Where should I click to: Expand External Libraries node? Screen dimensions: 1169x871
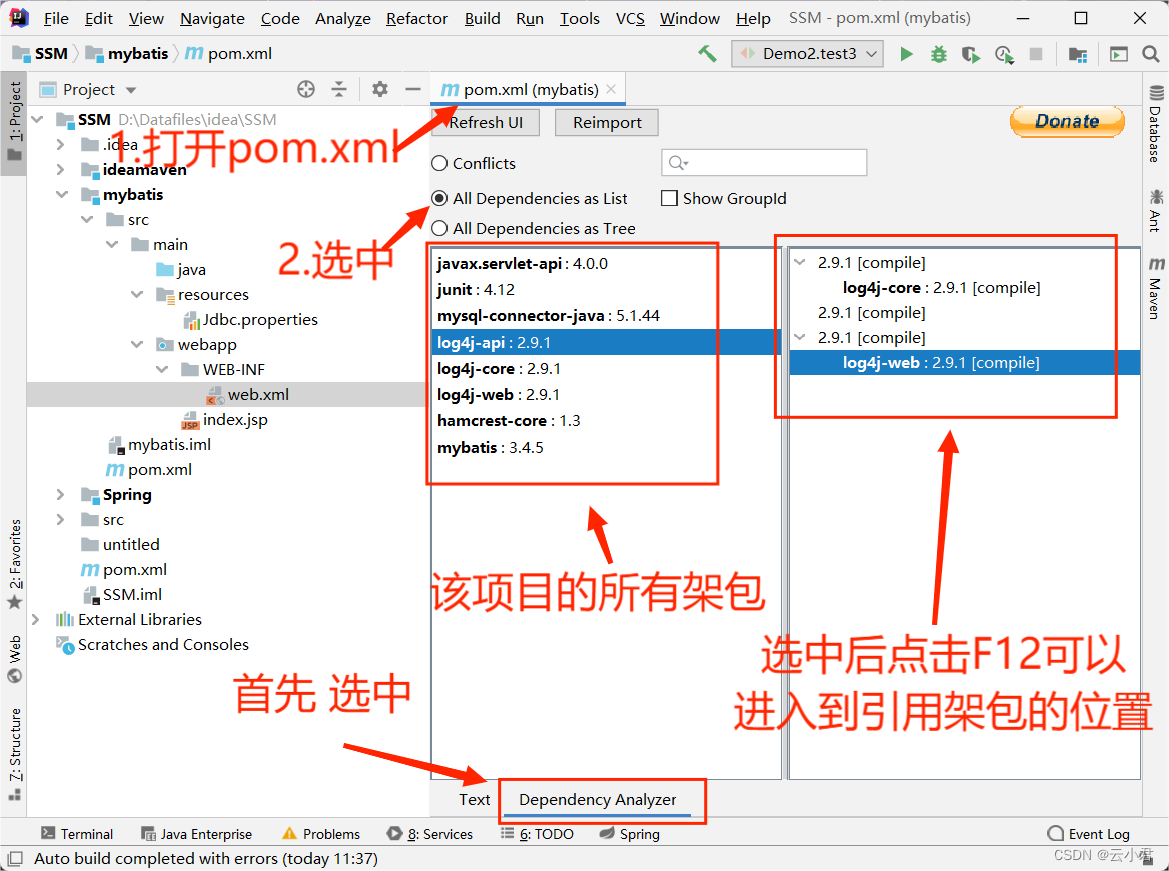(35, 620)
